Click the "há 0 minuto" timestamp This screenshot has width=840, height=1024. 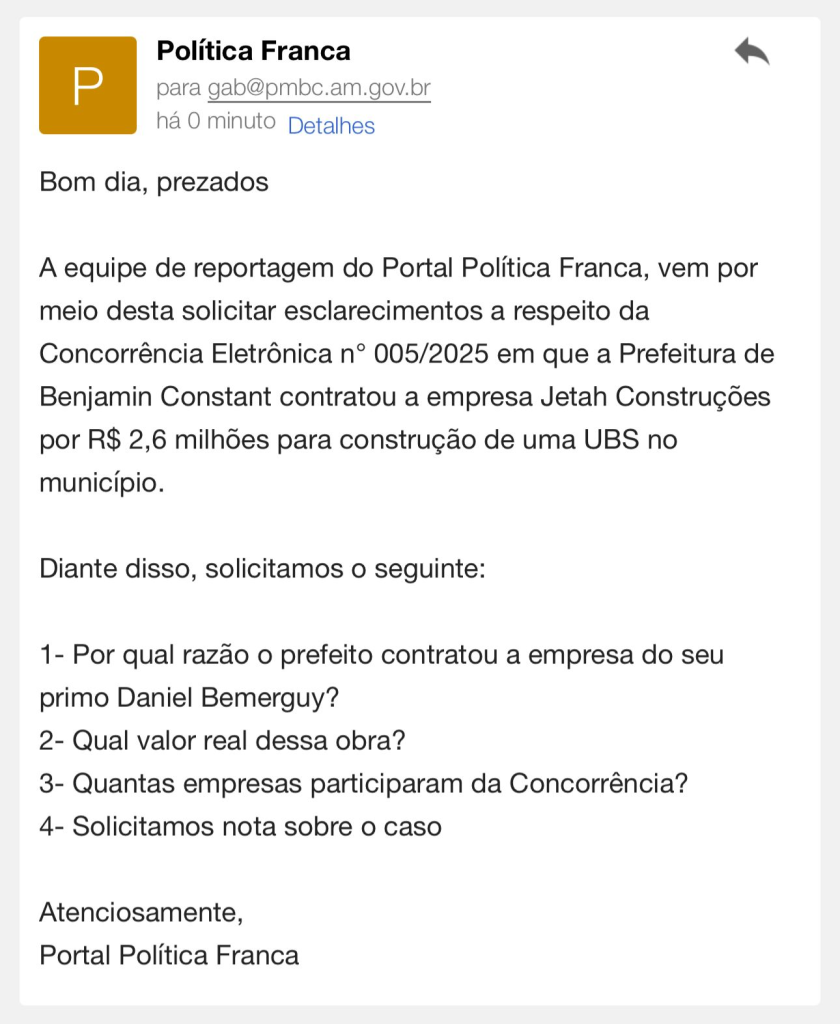216,122
